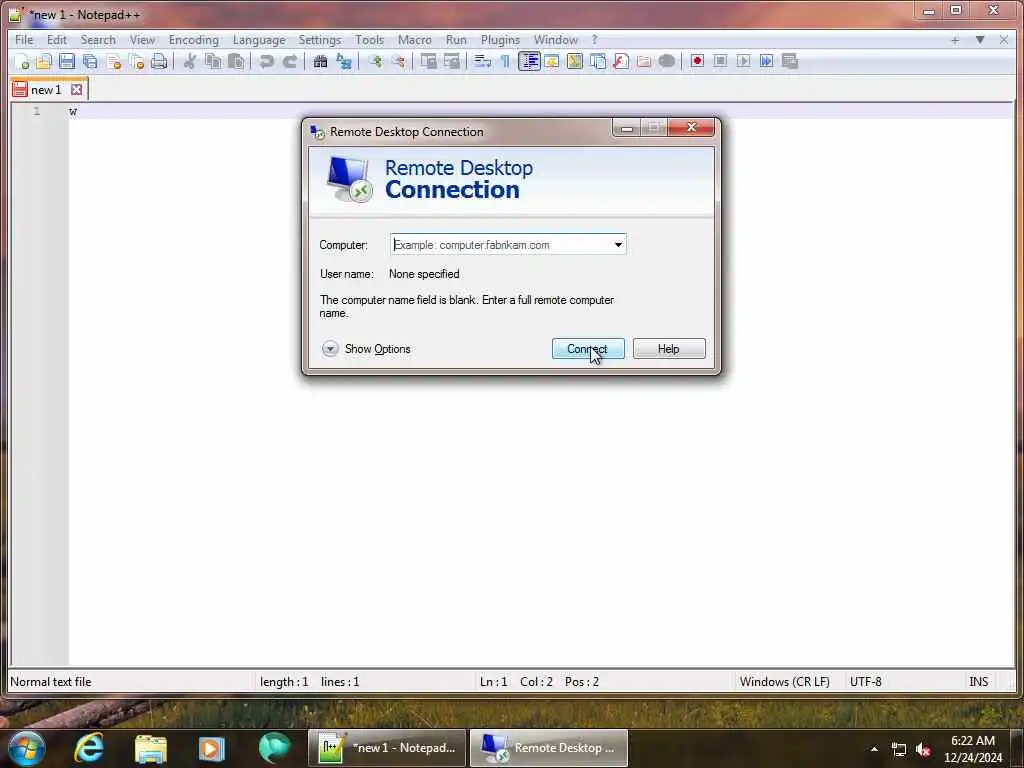Open Folder as Workspace icon

click(644, 61)
